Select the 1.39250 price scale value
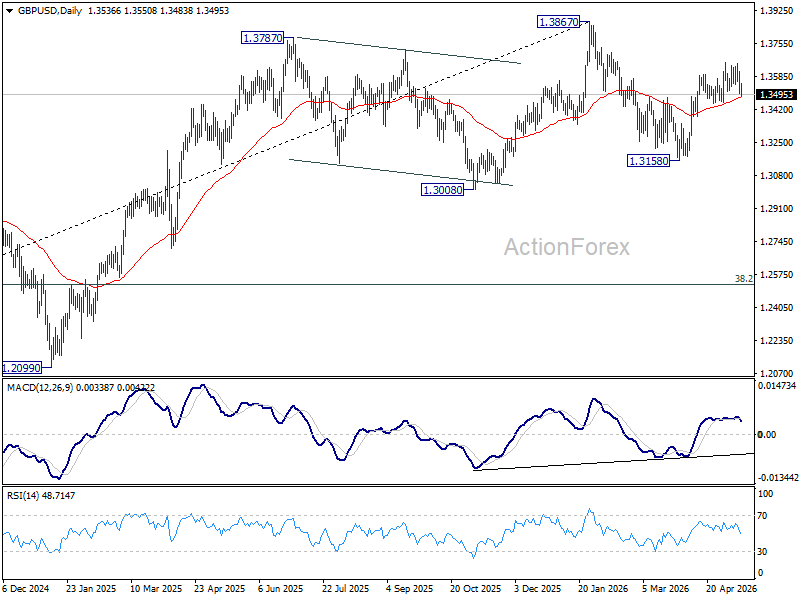The width and height of the screenshot is (800, 600). coord(776,10)
